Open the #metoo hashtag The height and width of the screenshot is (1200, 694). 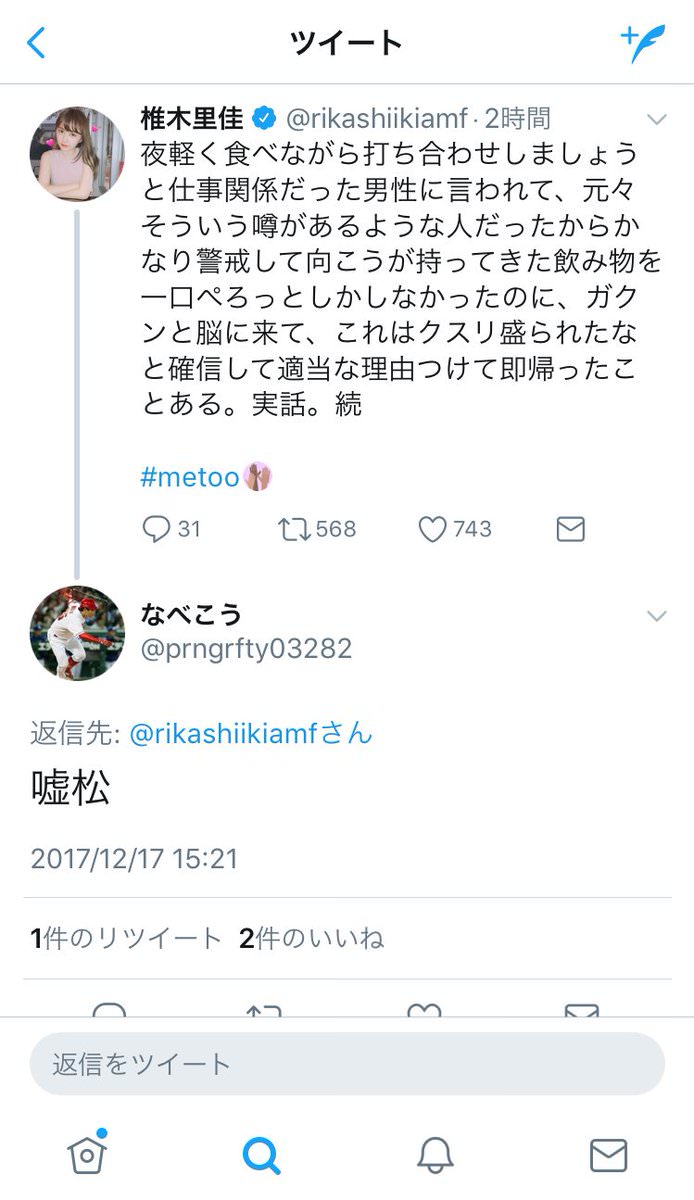tap(190, 477)
